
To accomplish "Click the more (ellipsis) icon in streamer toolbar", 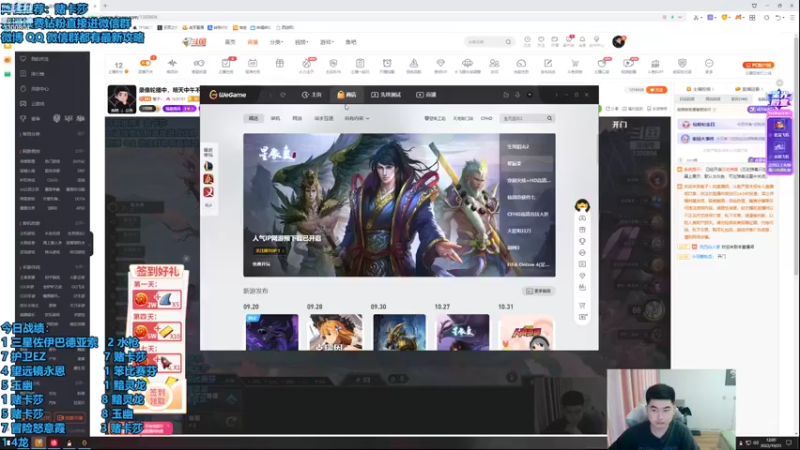I will coord(709,63).
